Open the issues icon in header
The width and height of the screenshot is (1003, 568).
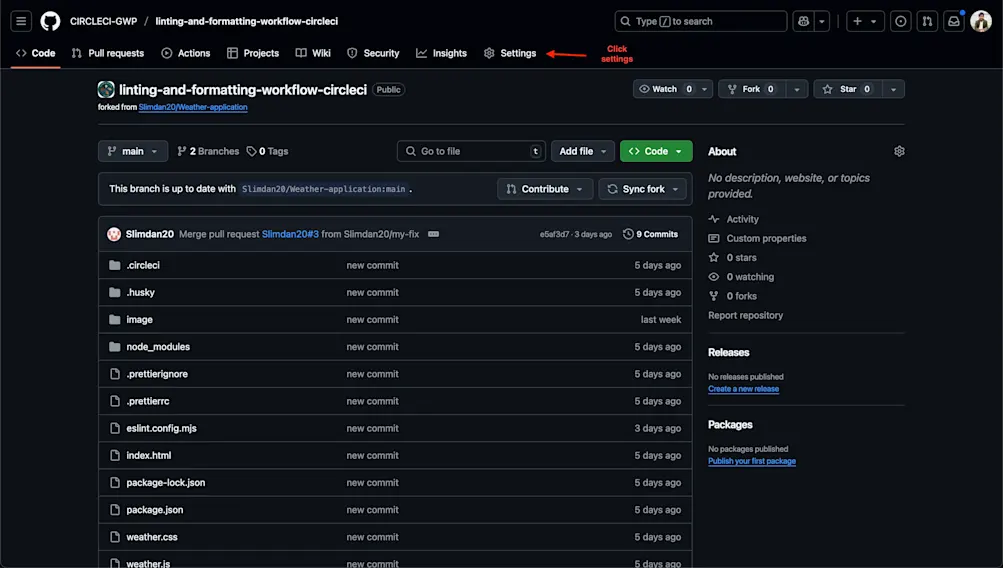tap(901, 21)
